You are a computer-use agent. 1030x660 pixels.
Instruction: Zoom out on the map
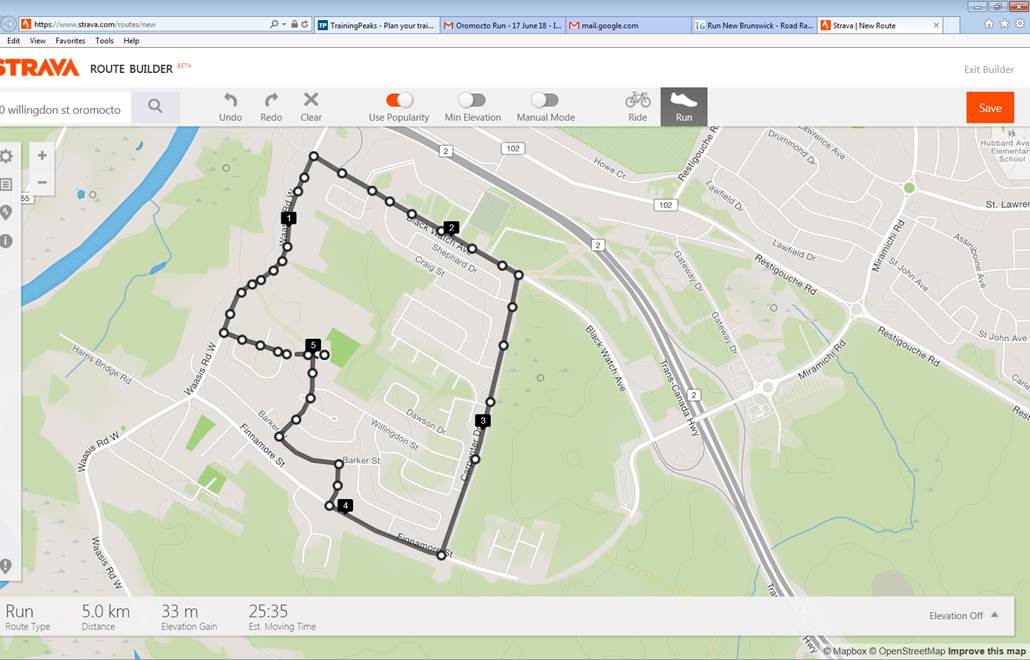click(42, 182)
